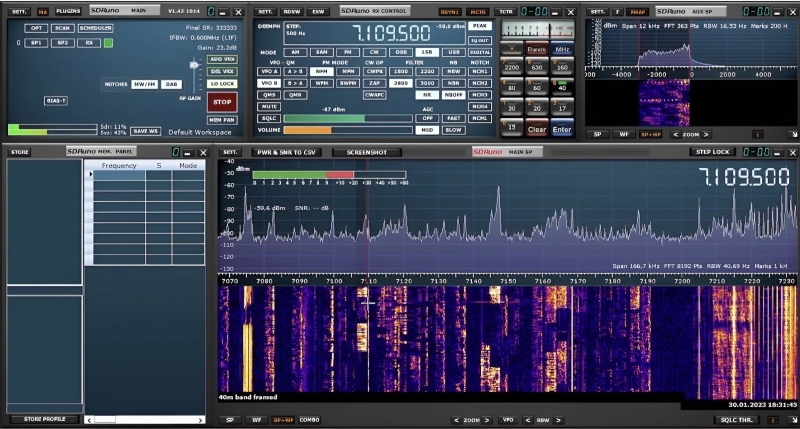This screenshot has height=429, width=800.
Task: Select the 40 band keypad key
Action: [x=562, y=87]
